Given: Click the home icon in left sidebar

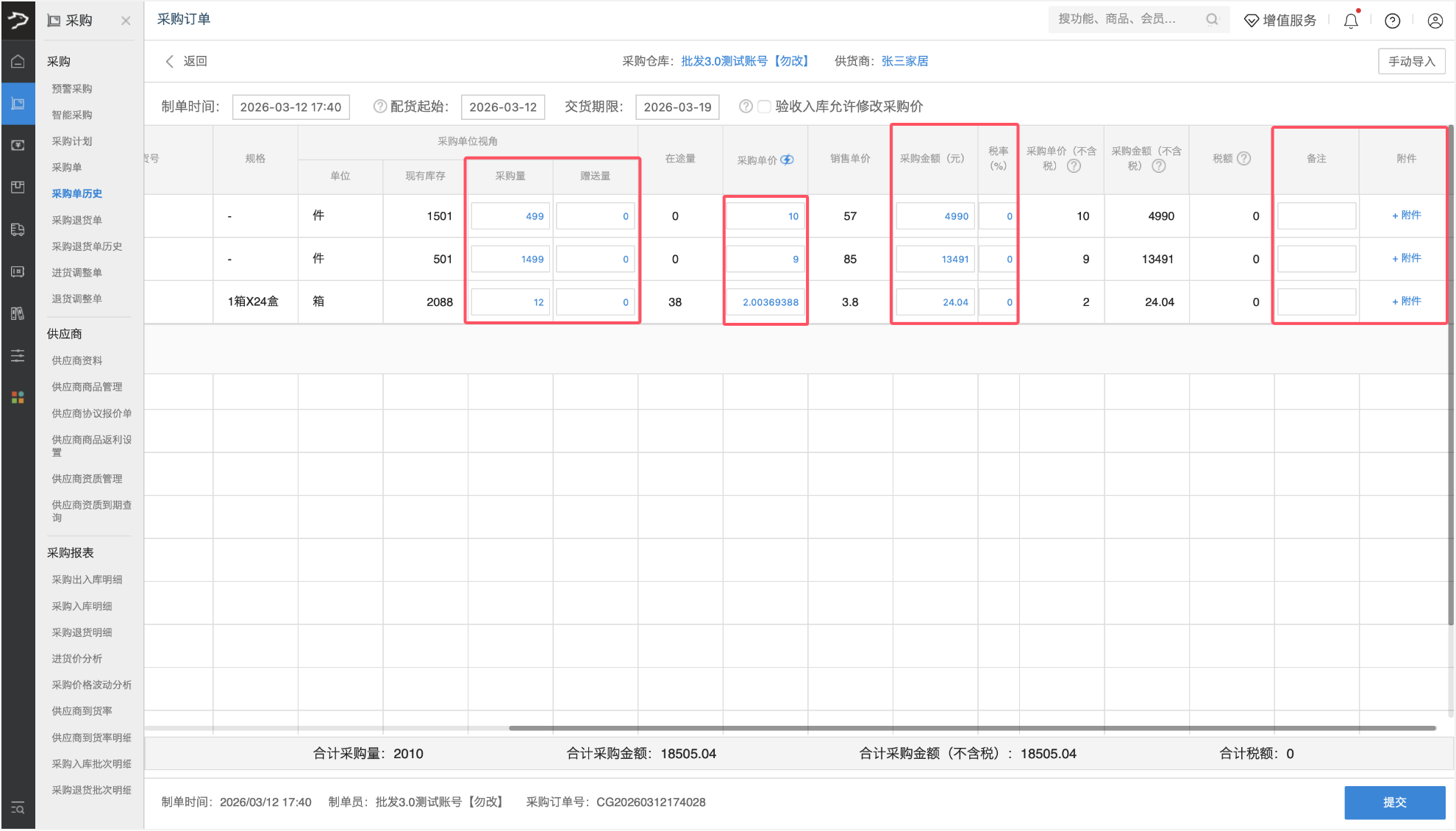Looking at the screenshot, I should point(18,62).
